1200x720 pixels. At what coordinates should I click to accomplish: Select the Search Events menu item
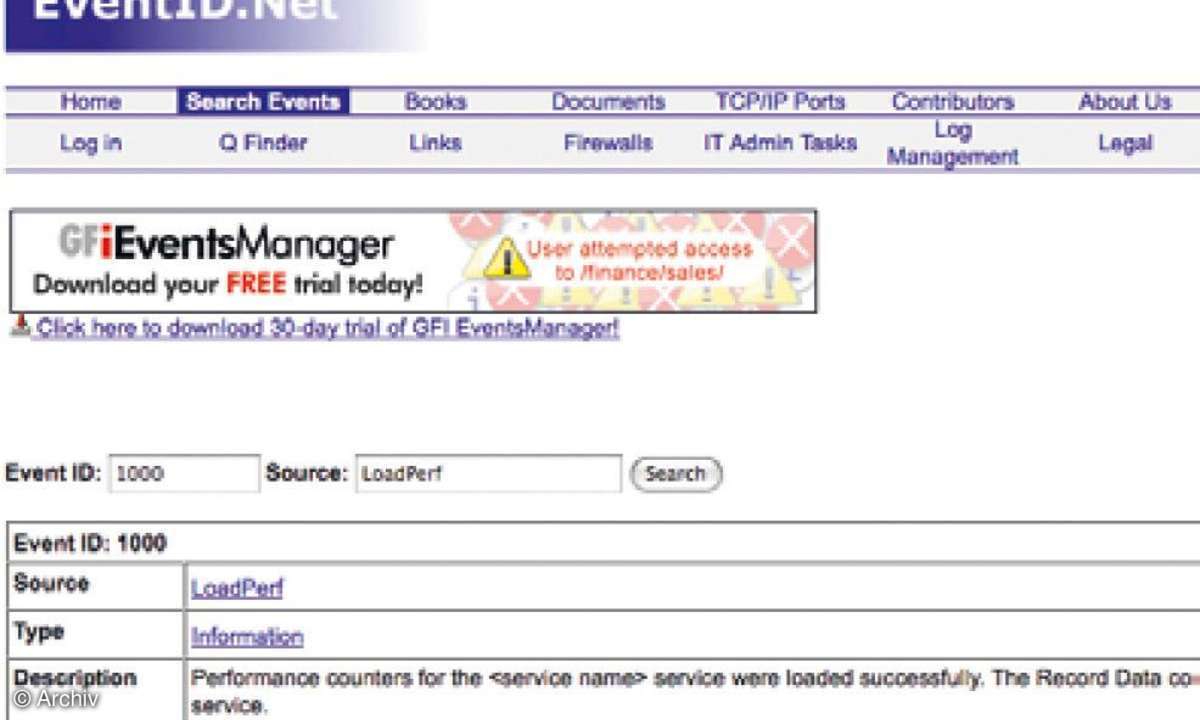263,102
